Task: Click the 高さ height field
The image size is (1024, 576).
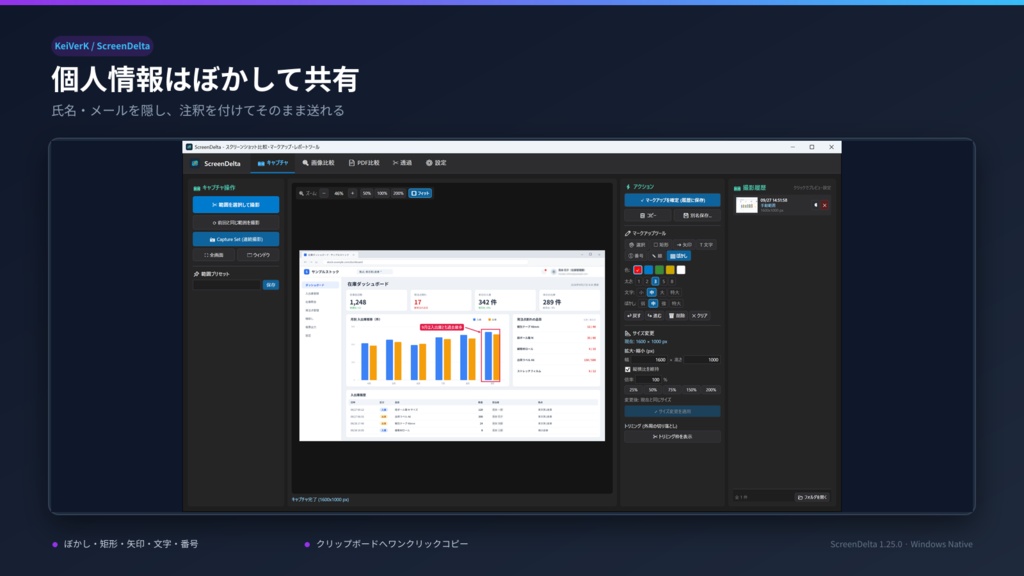Action: 702,360
